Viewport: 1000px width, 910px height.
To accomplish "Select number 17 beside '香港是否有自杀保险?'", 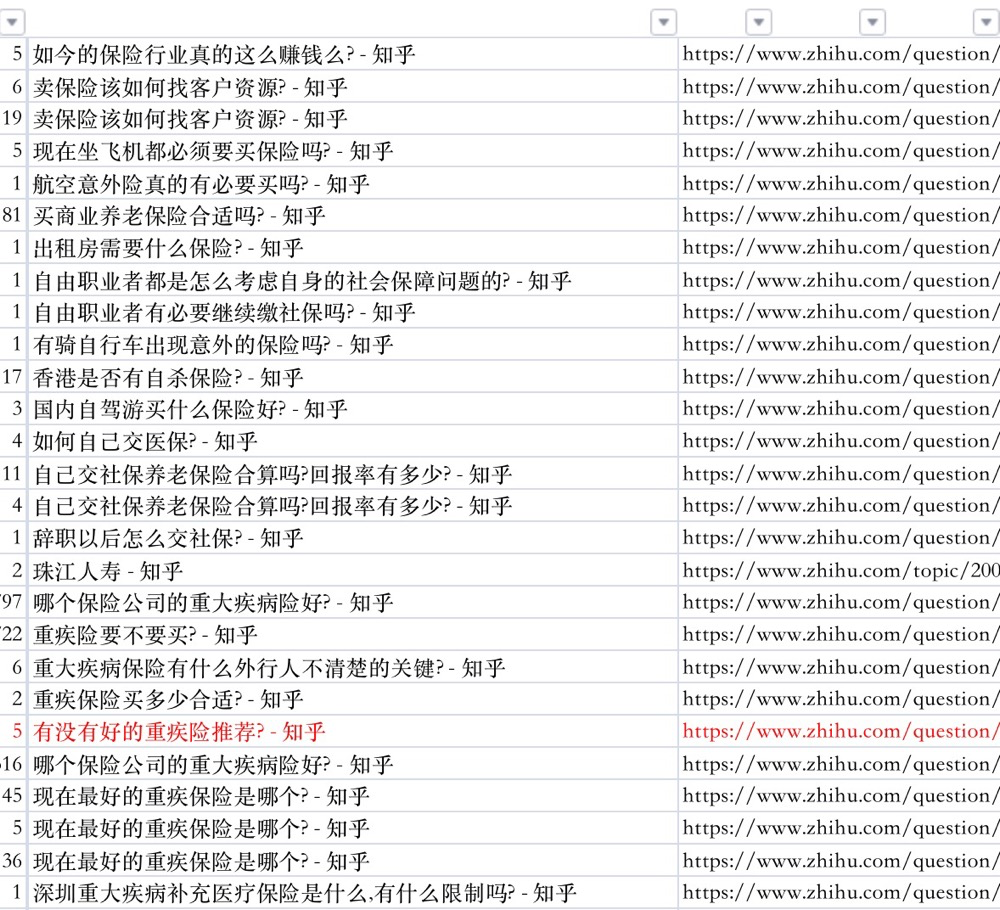I will click(12, 378).
